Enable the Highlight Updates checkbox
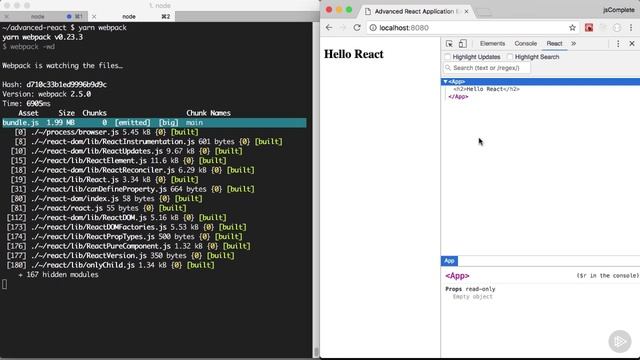The image size is (640, 360). (x=448, y=57)
